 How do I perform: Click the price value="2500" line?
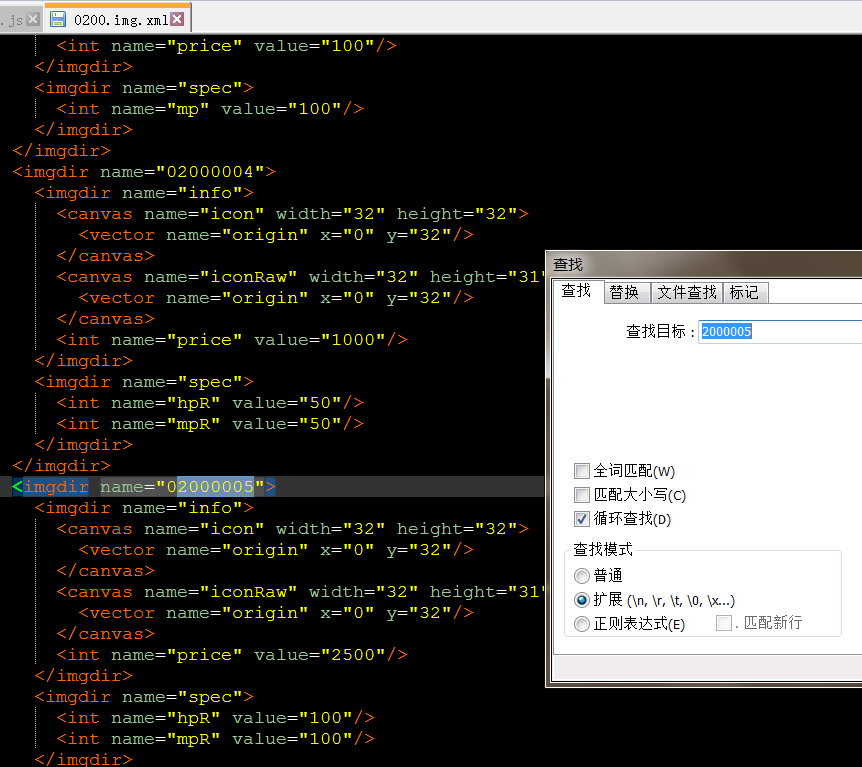click(x=232, y=655)
